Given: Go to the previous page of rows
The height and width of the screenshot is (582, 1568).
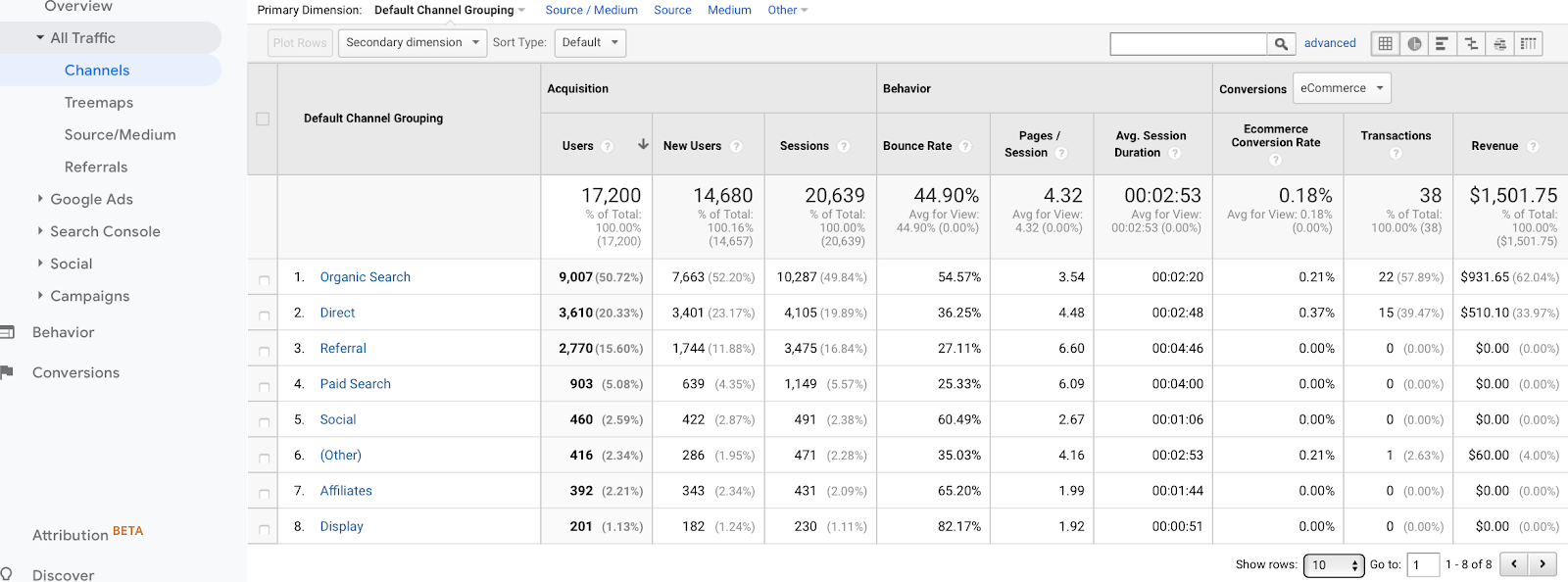Looking at the screenshot, I should point(1514,564).
